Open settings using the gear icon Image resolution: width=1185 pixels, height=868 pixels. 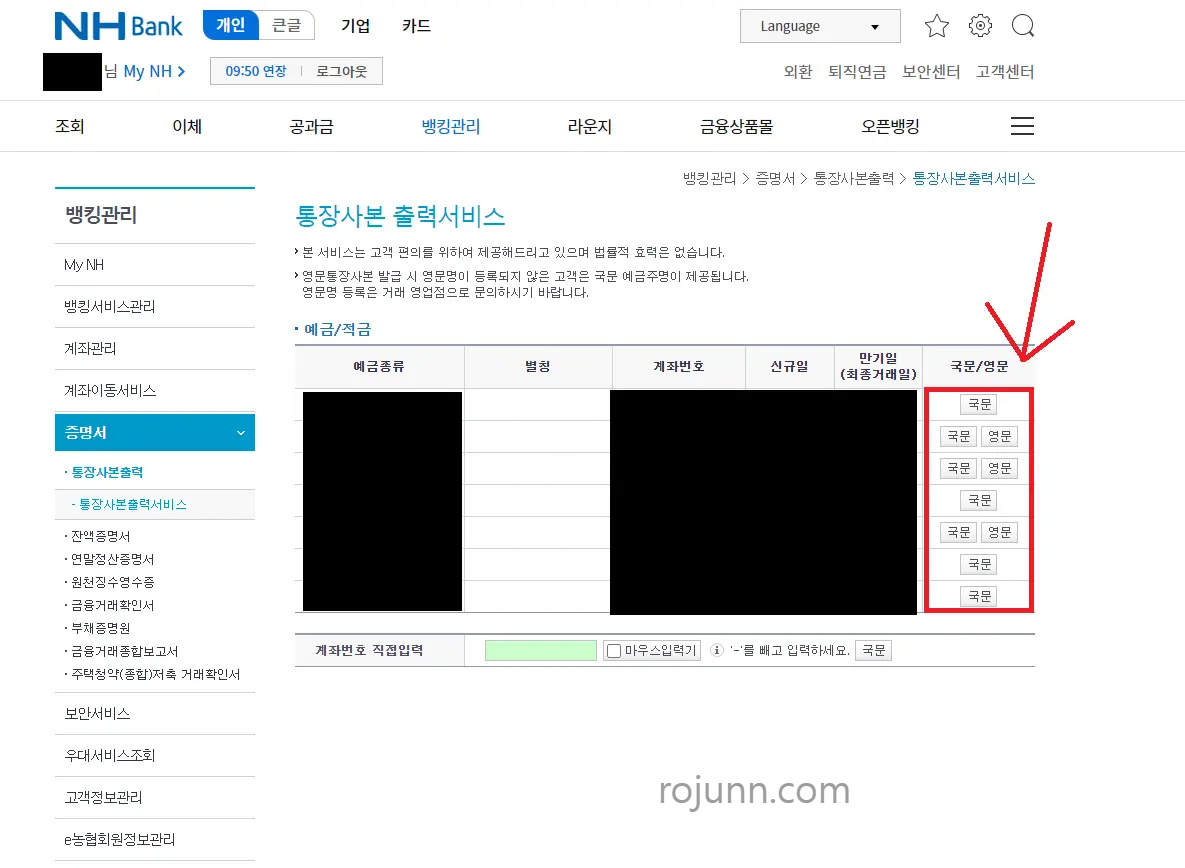click(x=979, y=26)
